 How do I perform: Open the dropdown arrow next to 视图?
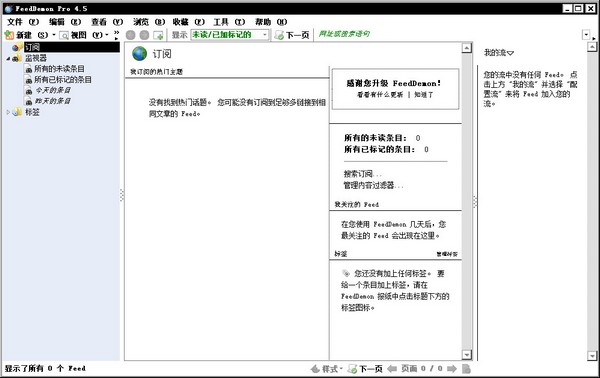(107, 35)
